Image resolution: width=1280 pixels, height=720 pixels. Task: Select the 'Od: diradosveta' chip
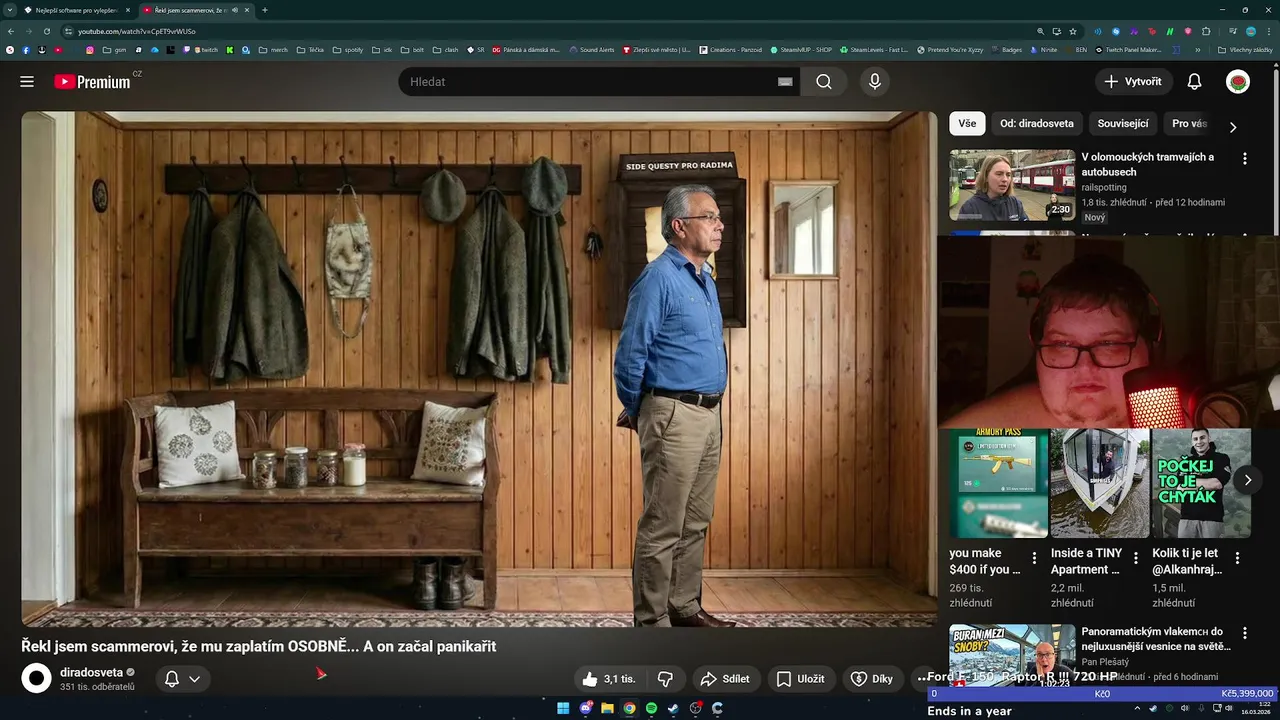1037,124
